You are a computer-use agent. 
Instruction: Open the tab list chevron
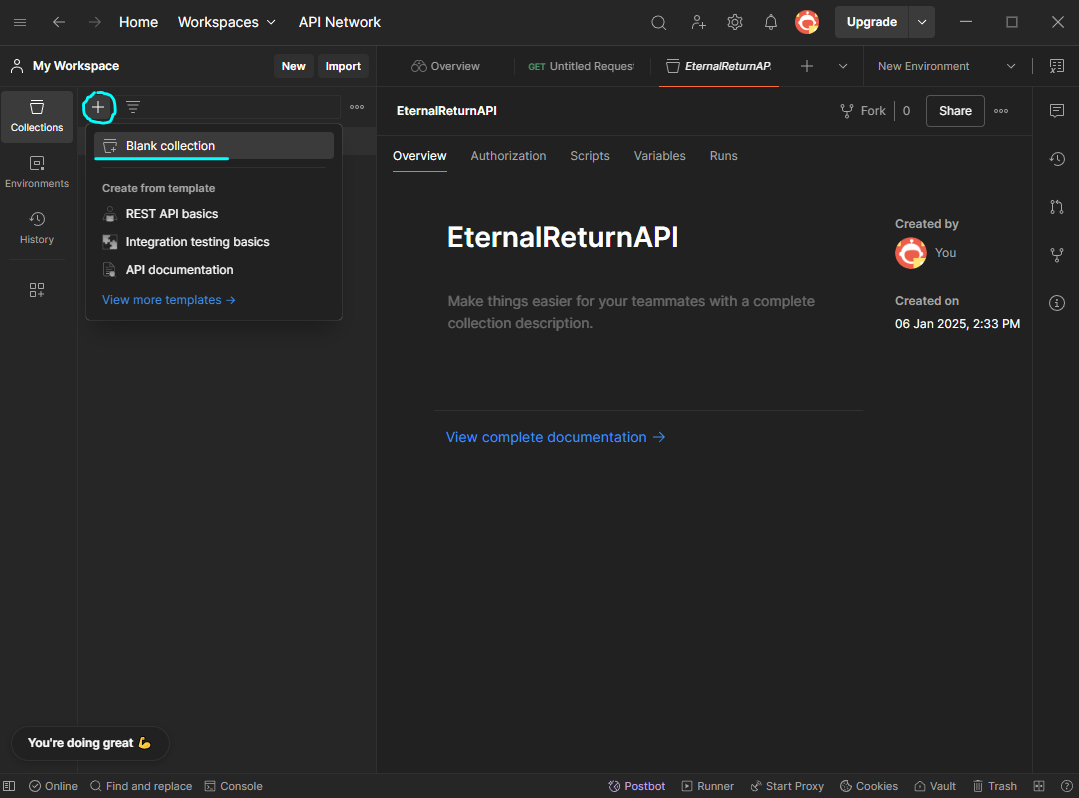point(842,66)
